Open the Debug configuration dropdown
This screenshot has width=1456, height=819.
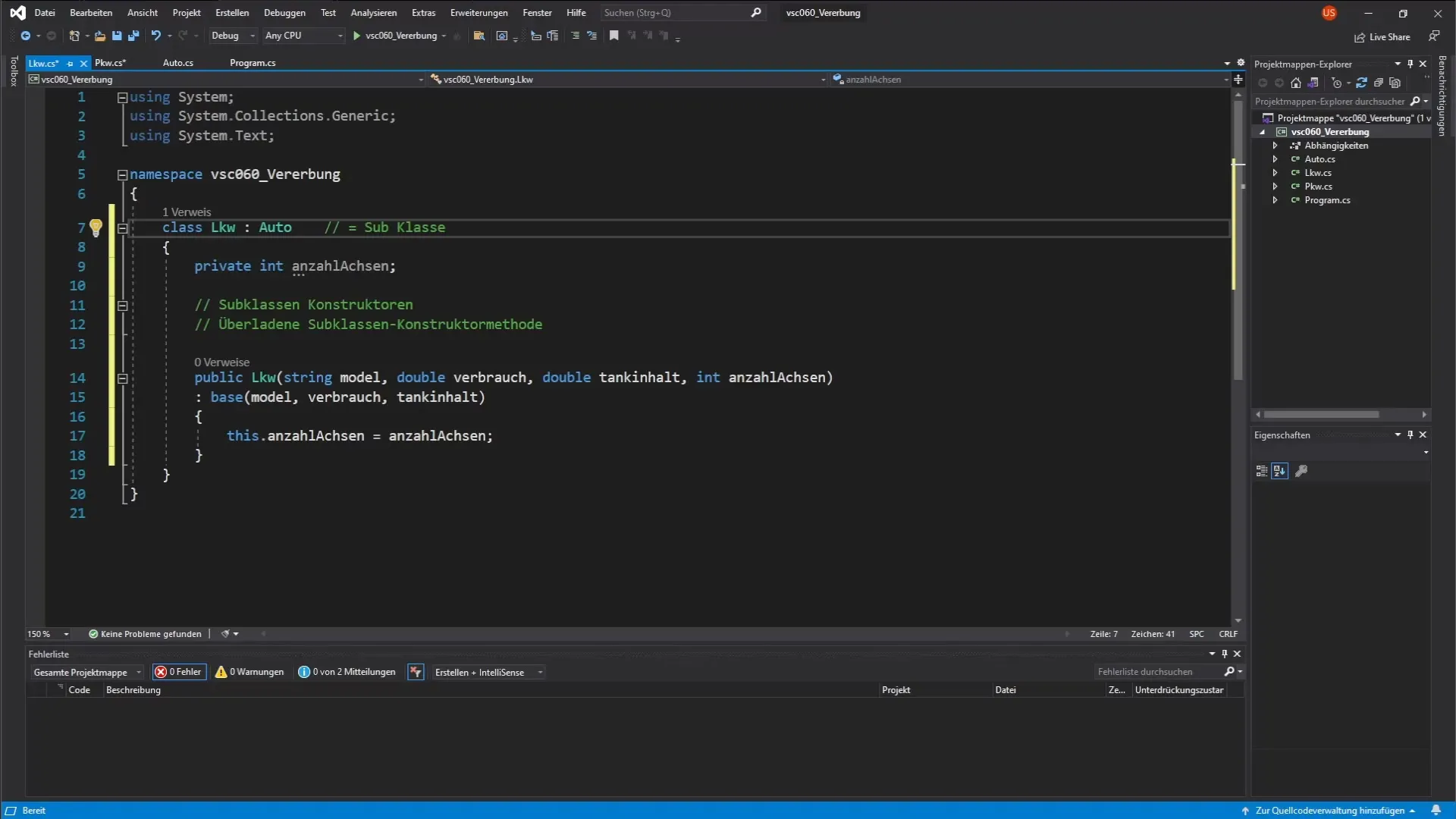(x=233, y=36)
